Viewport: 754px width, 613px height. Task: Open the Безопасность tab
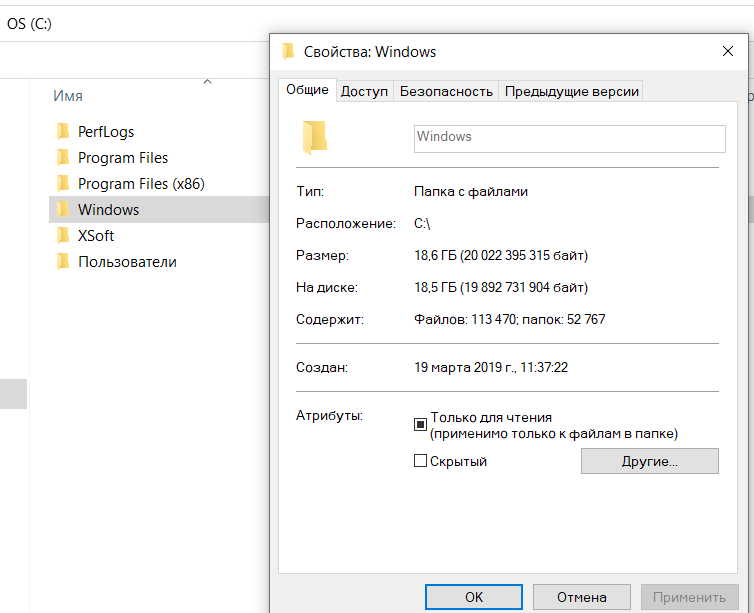coord(446,91)
